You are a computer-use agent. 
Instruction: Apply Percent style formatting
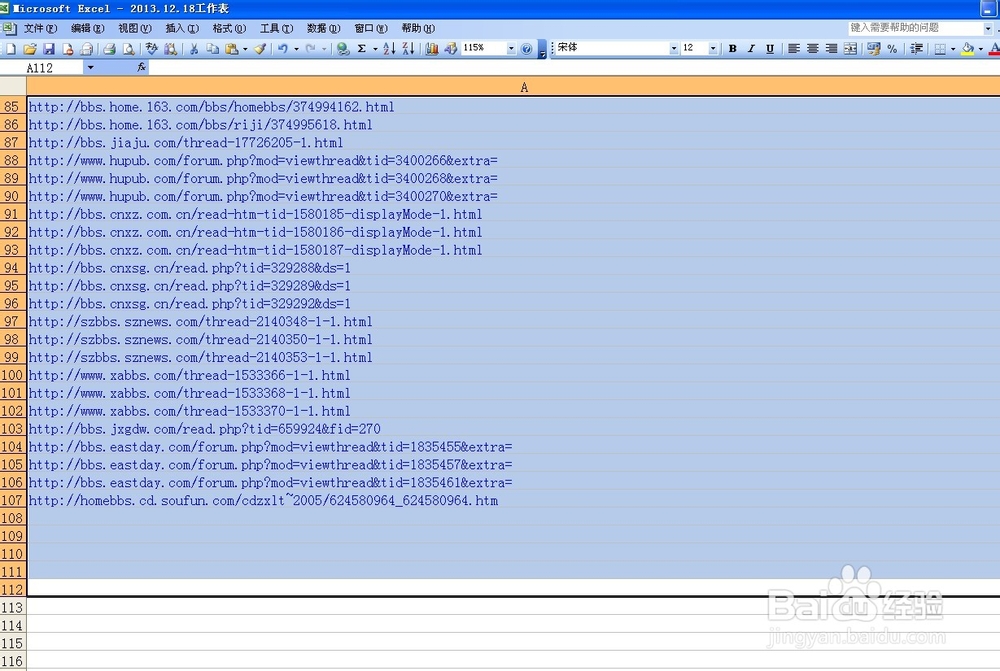(892, 48)
